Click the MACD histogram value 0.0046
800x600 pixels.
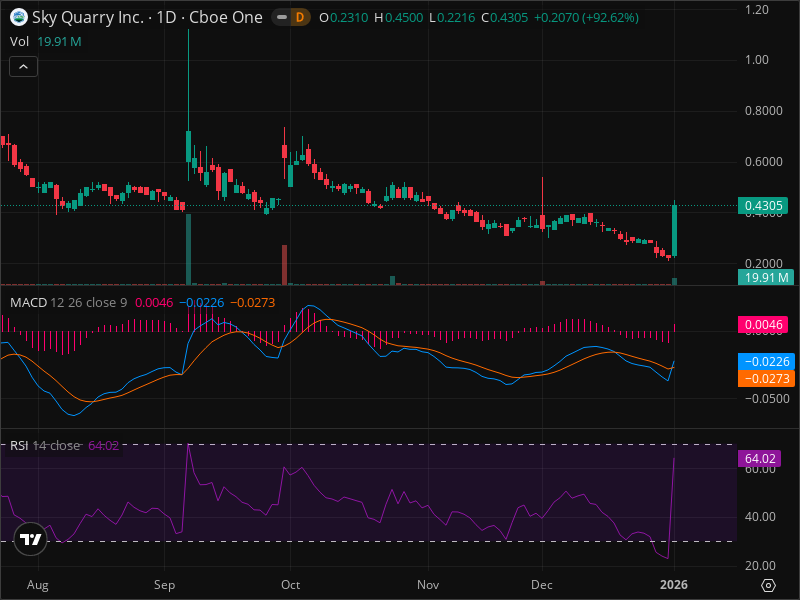point(154,303)
